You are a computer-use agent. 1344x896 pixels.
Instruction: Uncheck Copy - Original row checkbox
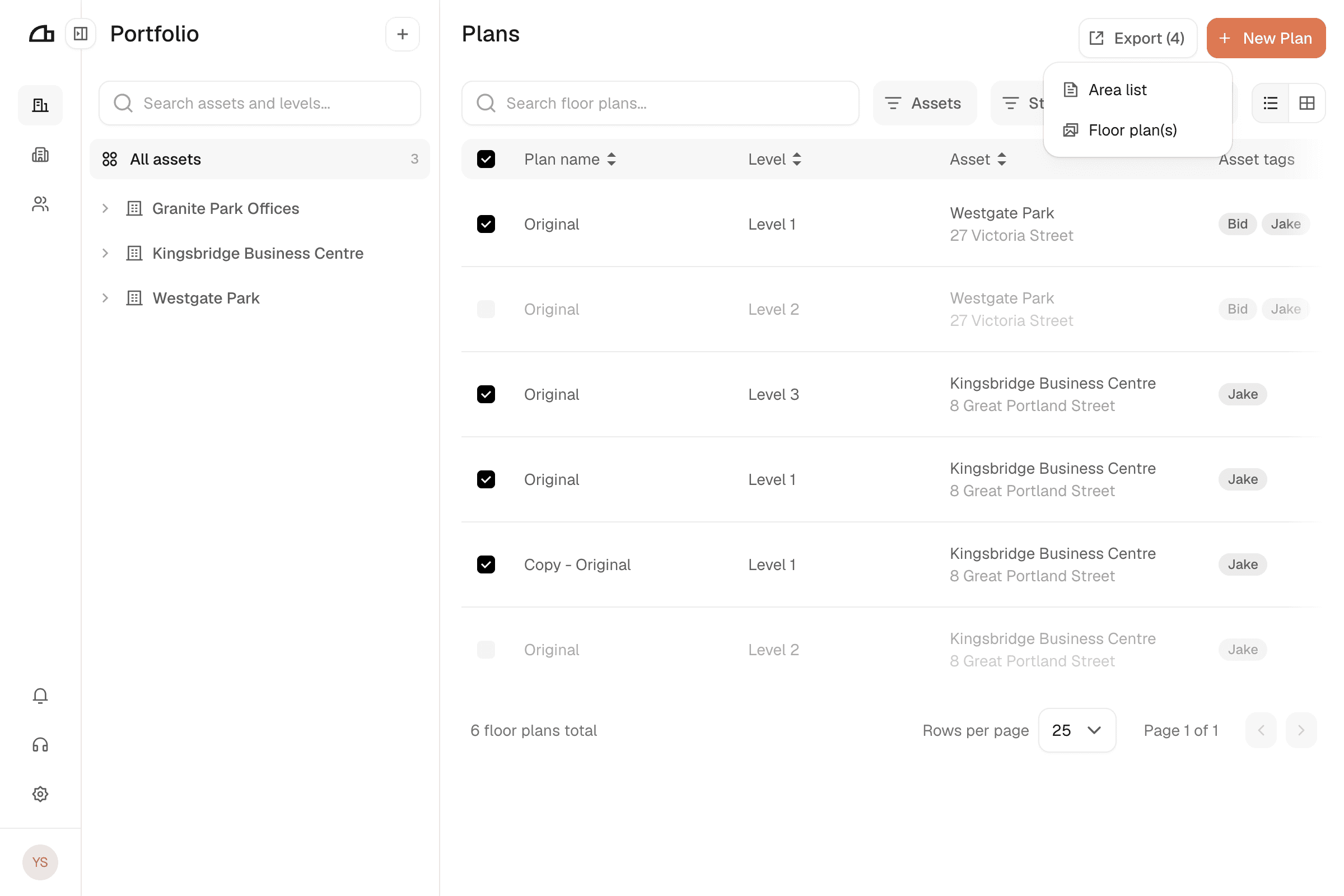pyautogui.click(x=486, y=564)
